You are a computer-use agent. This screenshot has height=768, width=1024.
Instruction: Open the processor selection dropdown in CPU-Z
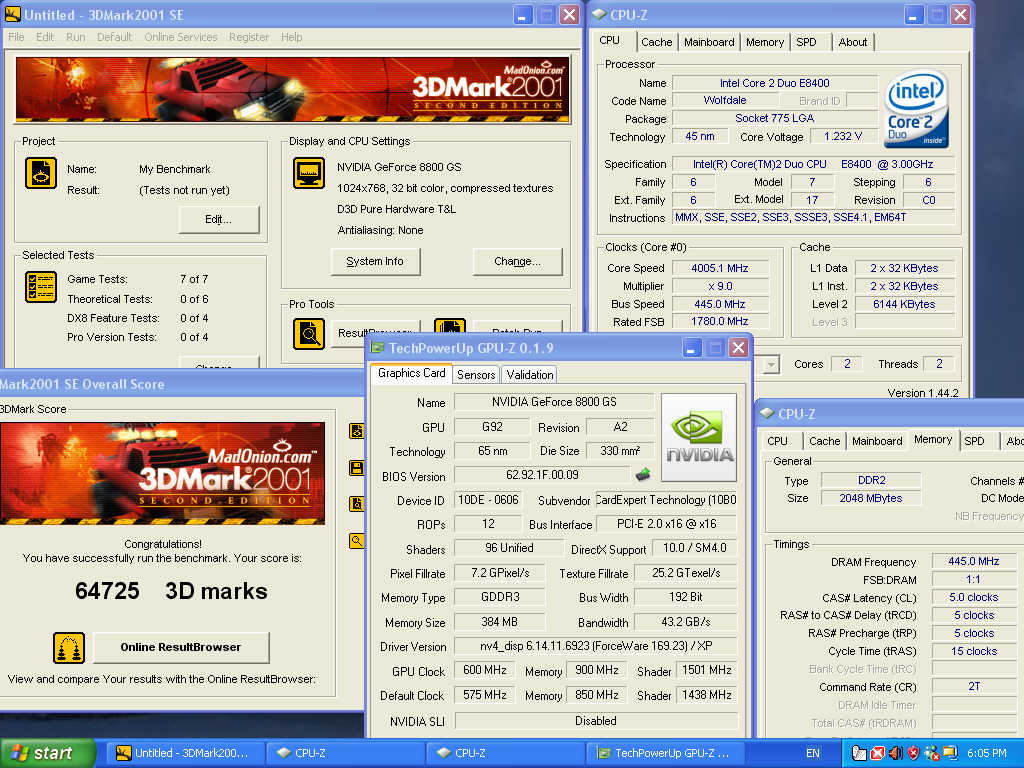tap(771, 364)
